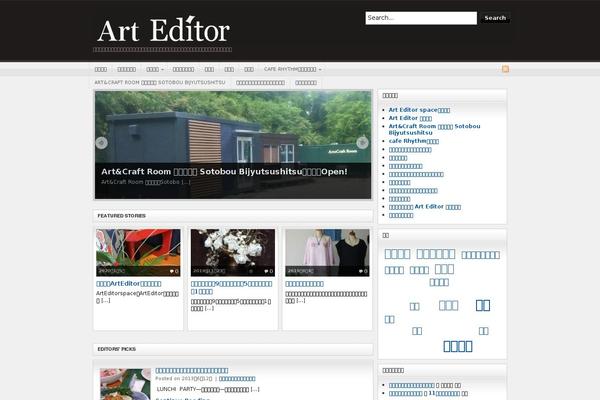Show previous slide with left arrow

coord(101,143)
